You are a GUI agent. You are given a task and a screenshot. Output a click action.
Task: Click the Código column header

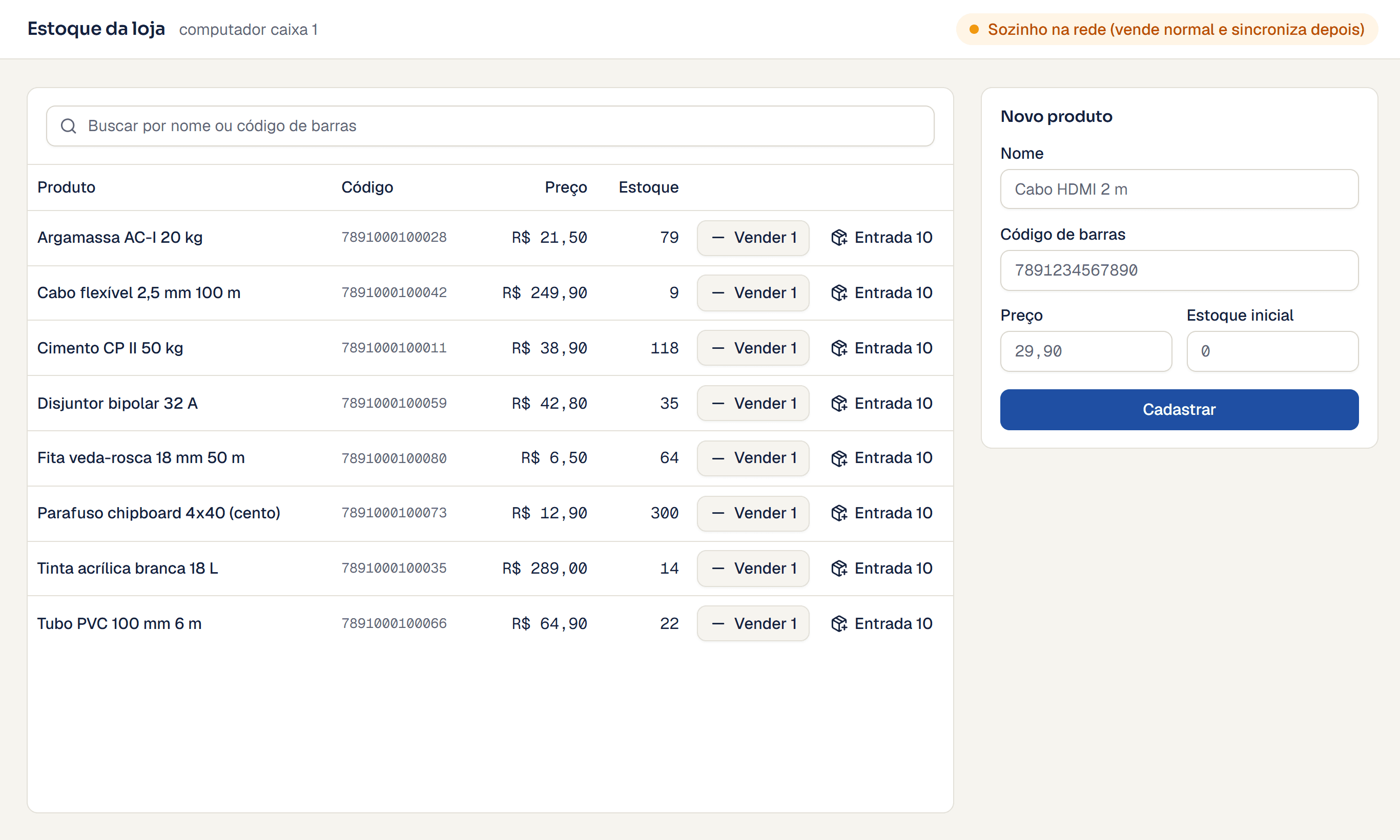[x=367, y=187]
